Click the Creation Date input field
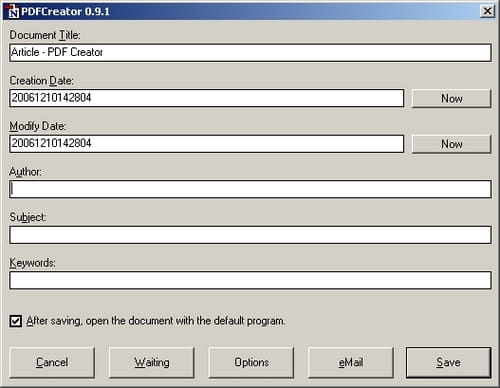 (207, 98)
